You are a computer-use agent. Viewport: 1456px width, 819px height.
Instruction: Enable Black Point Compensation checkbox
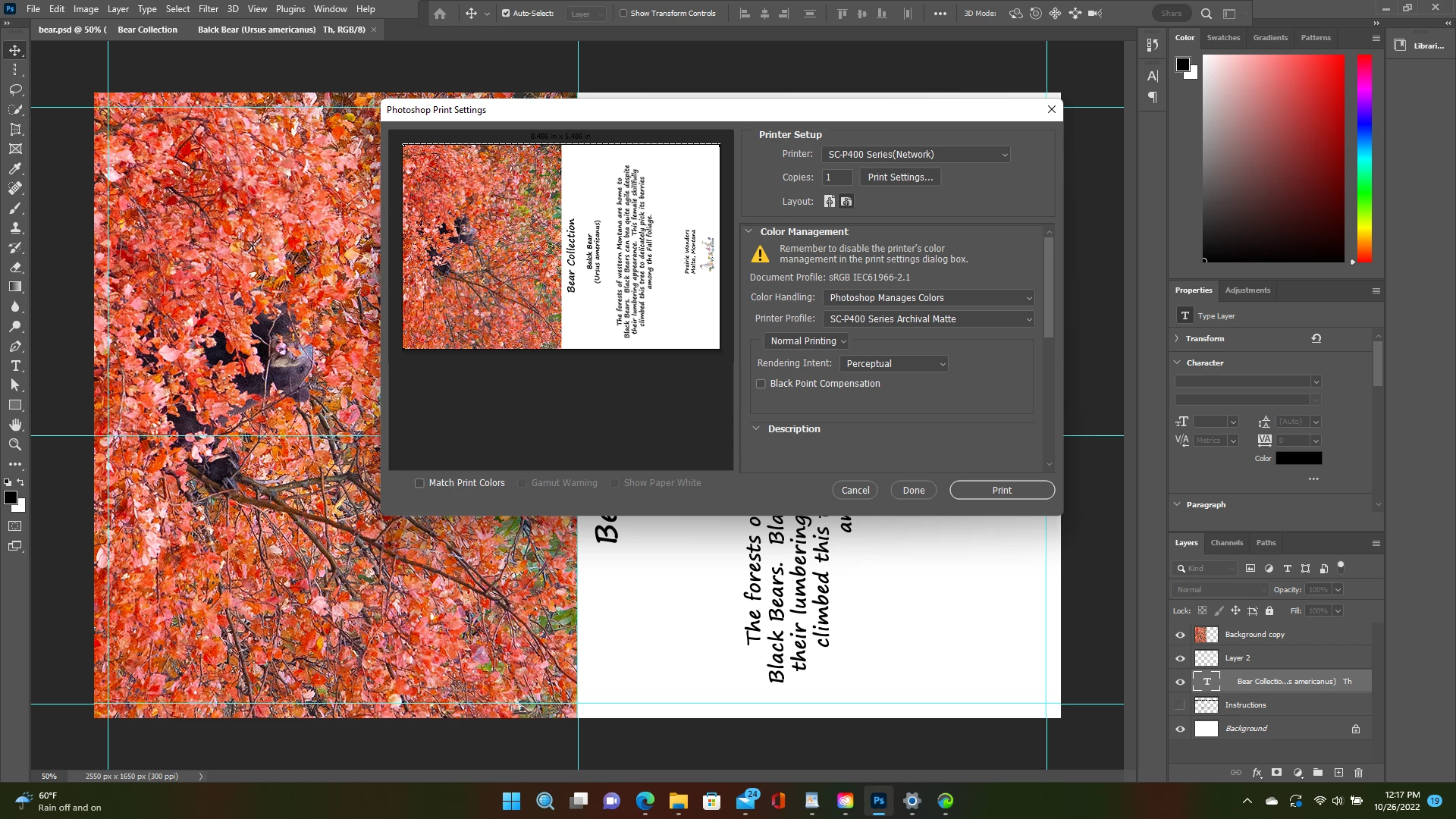click(761, 384)
